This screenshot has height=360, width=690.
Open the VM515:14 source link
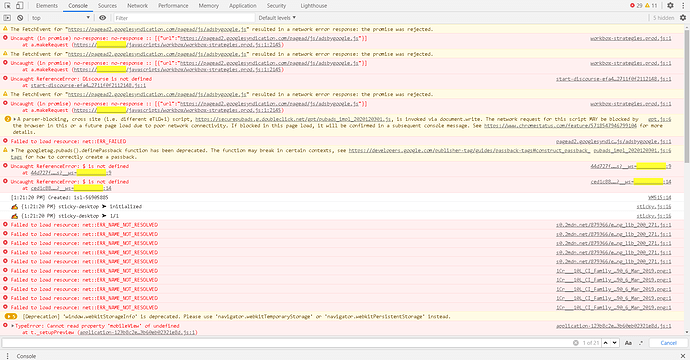pyautogui.click(x=660, y=198)
